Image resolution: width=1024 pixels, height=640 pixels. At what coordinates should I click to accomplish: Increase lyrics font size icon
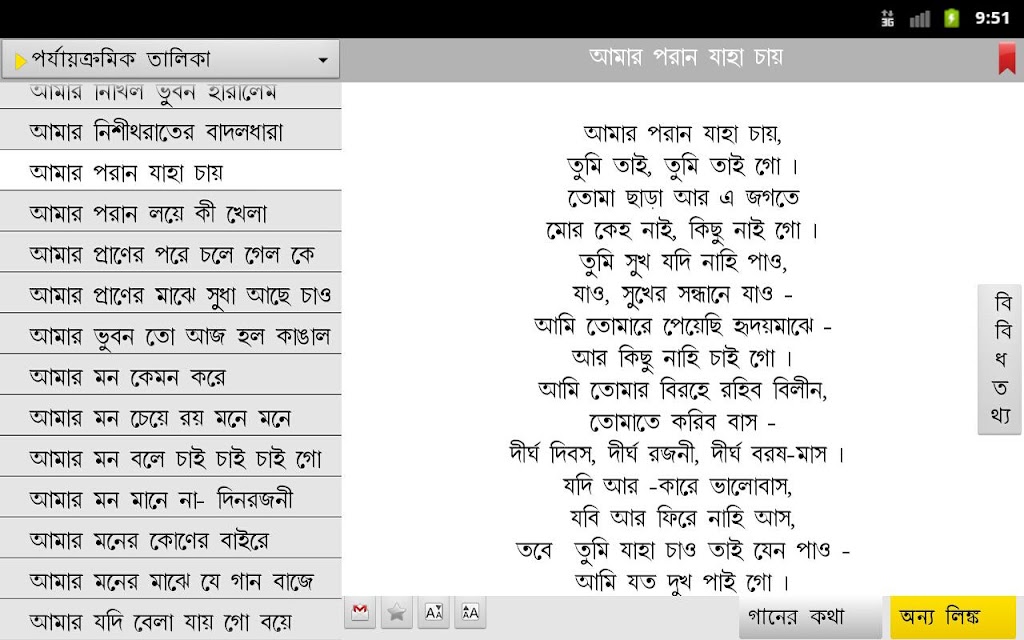tap(470, 613)
